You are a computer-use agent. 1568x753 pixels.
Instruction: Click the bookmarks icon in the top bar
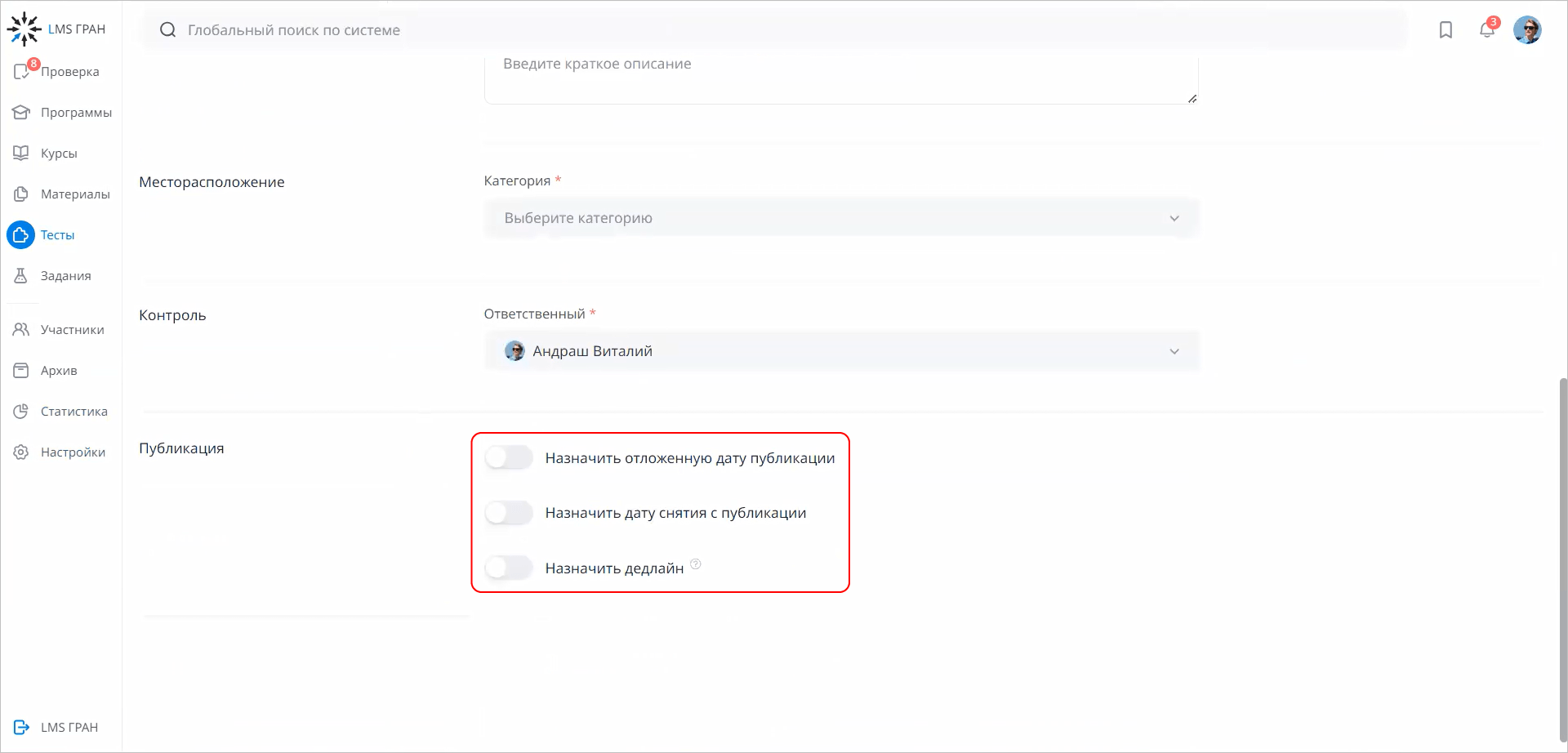[1445, 29]
